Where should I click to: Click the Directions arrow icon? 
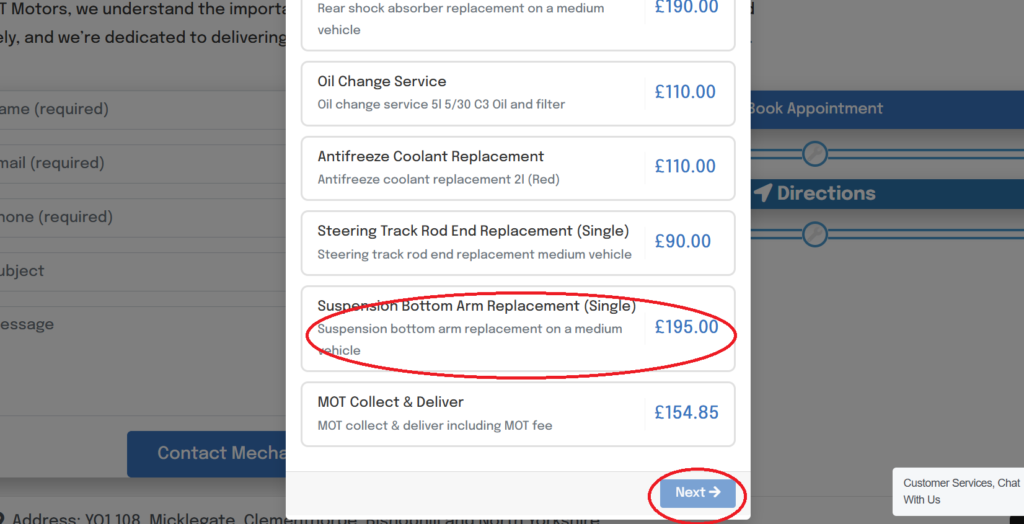click(x=763, y=193)
